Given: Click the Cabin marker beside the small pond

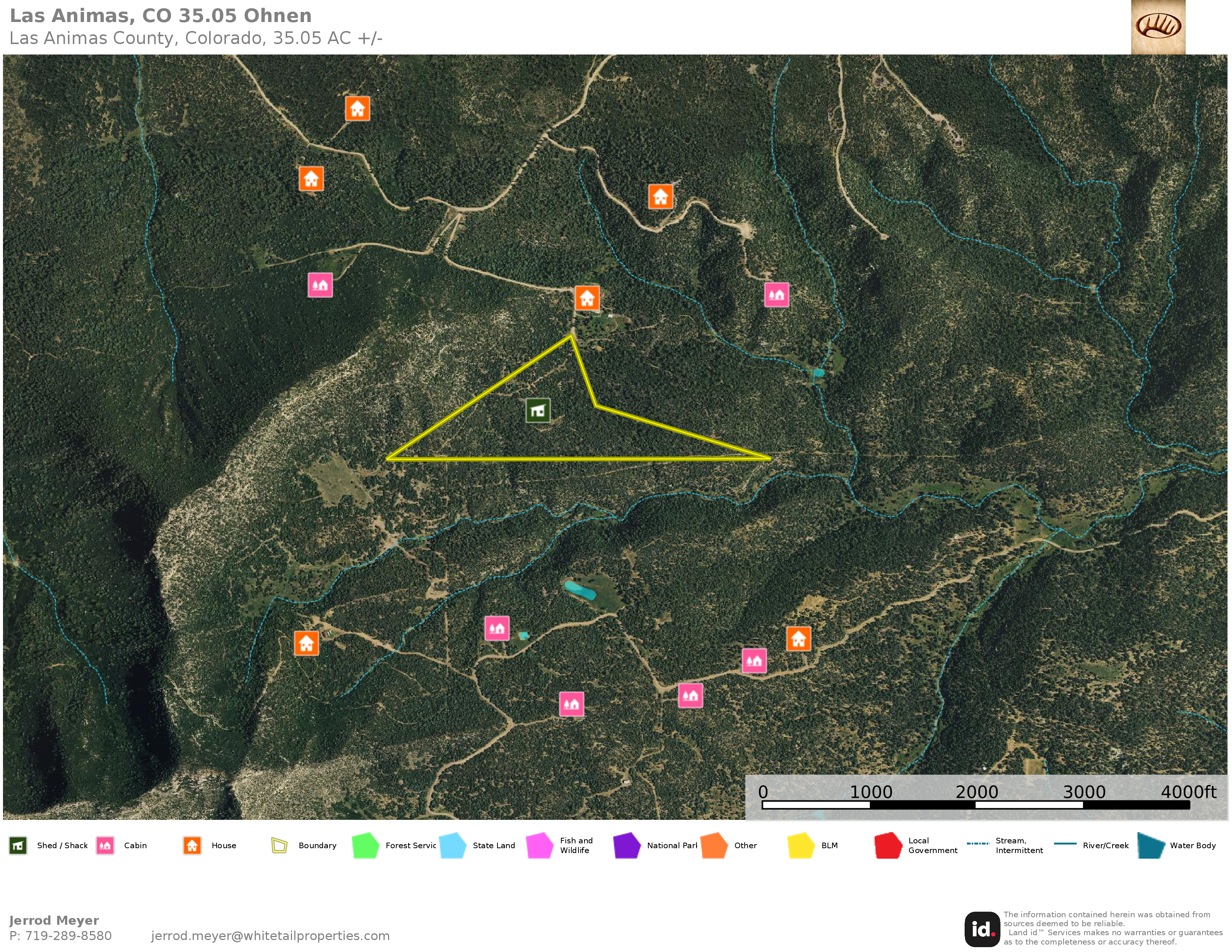Looking at the screenshot, I should point(496,628).
